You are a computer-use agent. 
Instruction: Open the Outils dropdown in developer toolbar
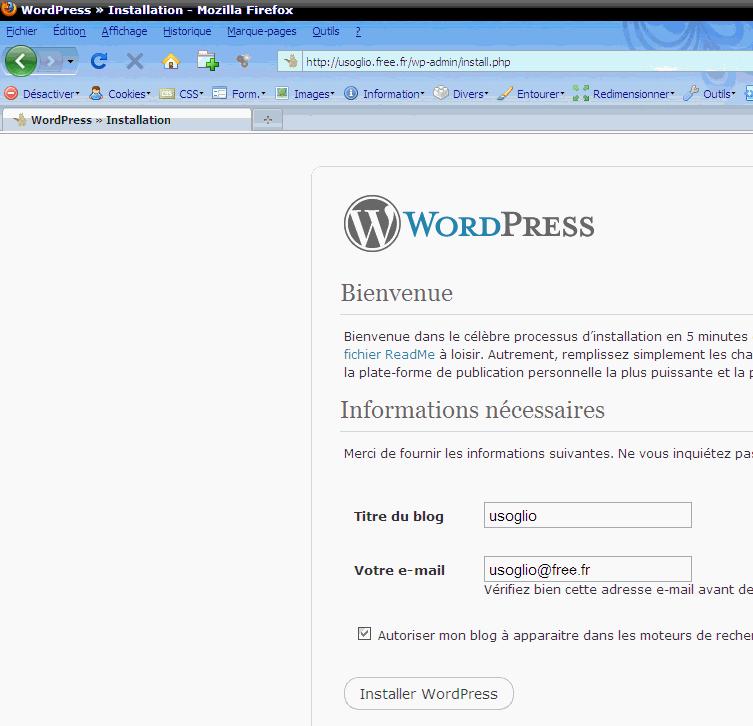(719, 94)
